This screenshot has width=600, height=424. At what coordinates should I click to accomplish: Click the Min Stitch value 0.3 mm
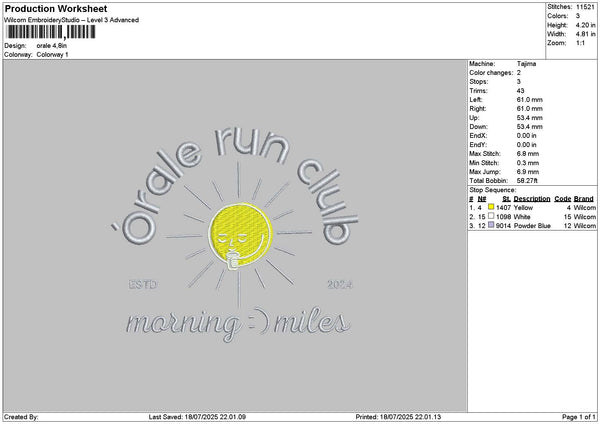coord(528,163)
